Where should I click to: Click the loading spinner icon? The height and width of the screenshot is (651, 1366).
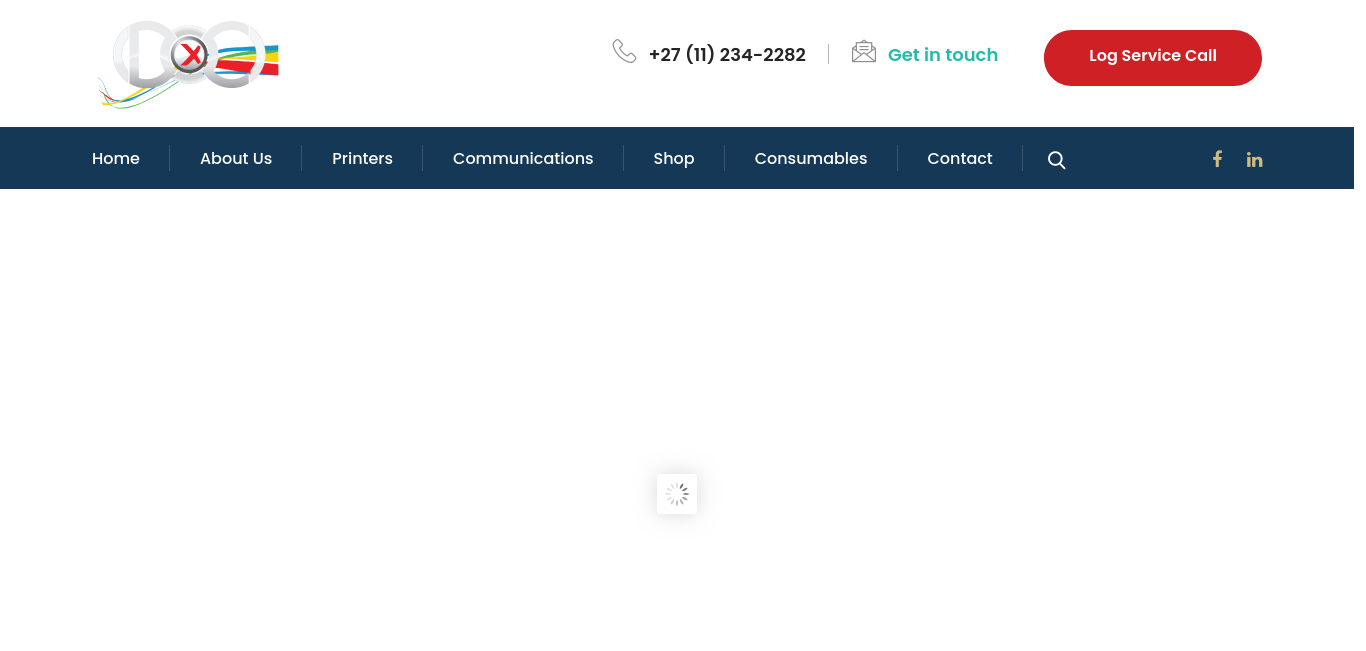tap(677, 494)
